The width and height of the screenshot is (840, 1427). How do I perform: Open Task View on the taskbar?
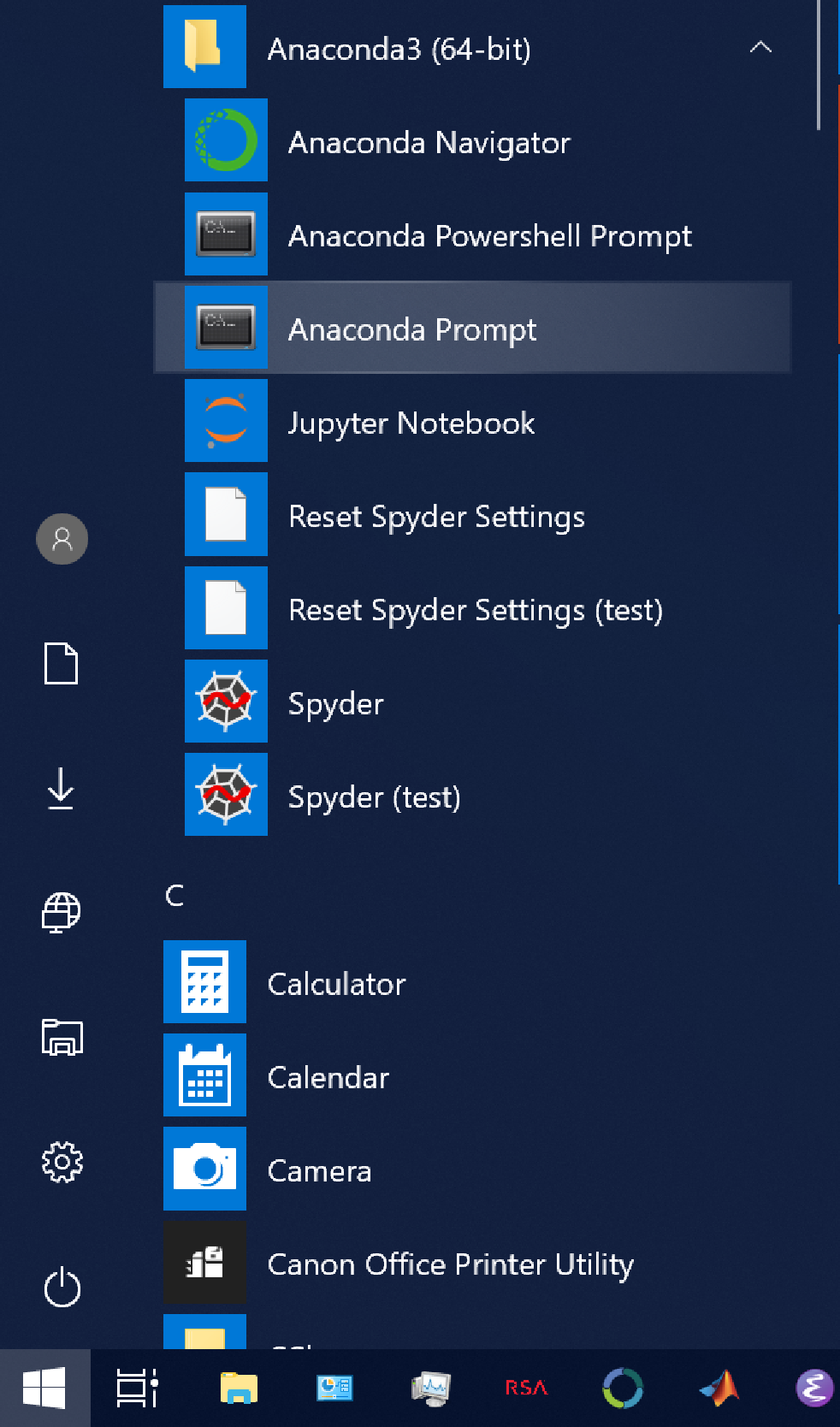[137, 1388]
